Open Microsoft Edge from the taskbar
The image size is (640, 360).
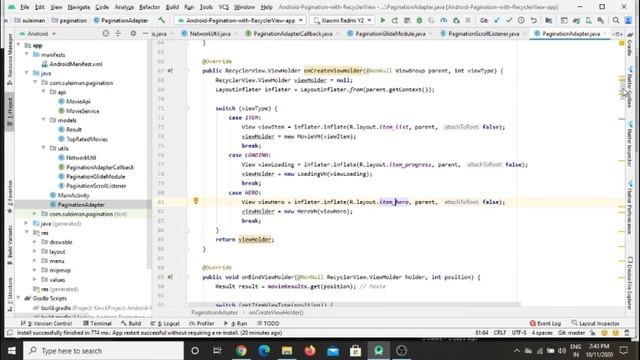pyautogui.click(x=264, y=351)
